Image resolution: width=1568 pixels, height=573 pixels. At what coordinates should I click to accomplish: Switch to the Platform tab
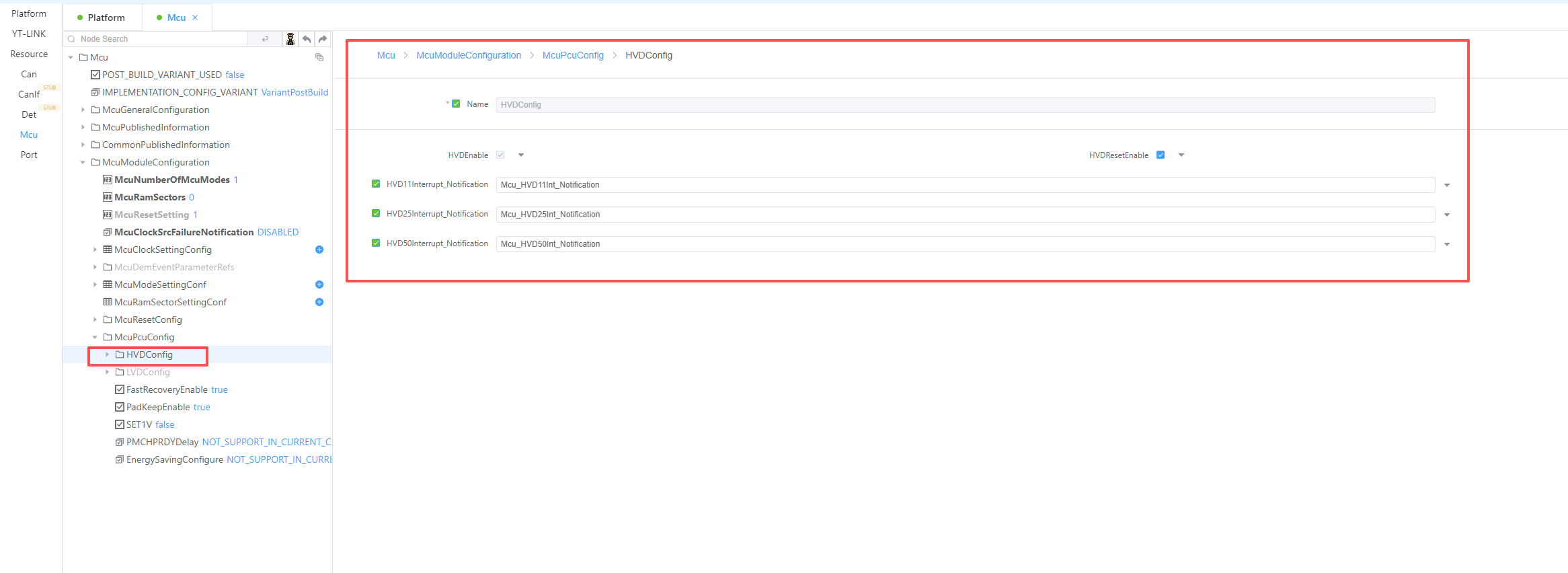point(102,17)
